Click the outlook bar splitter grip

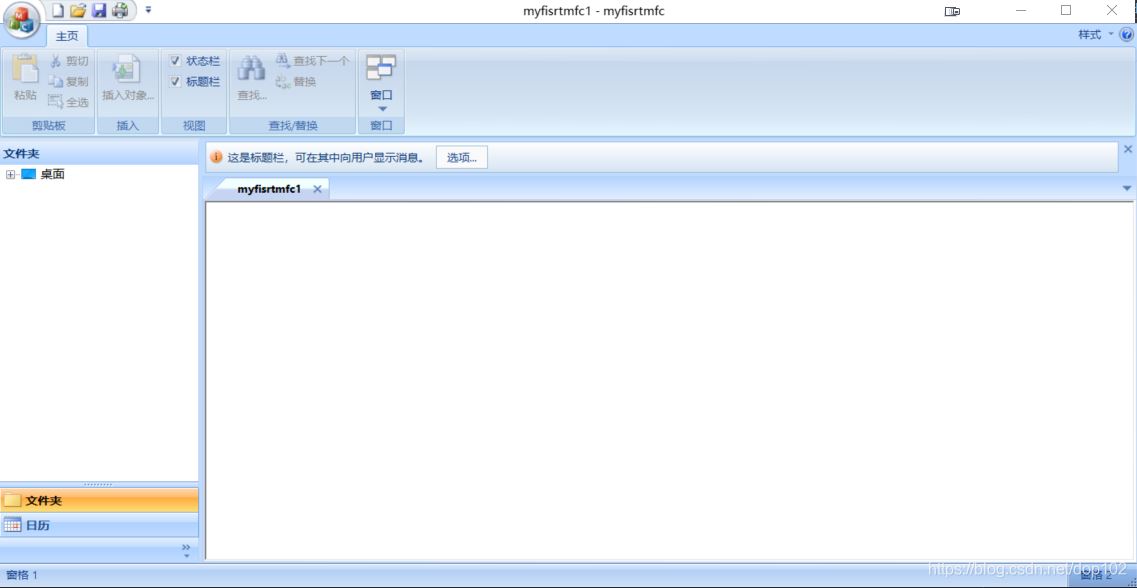(99, 484)
